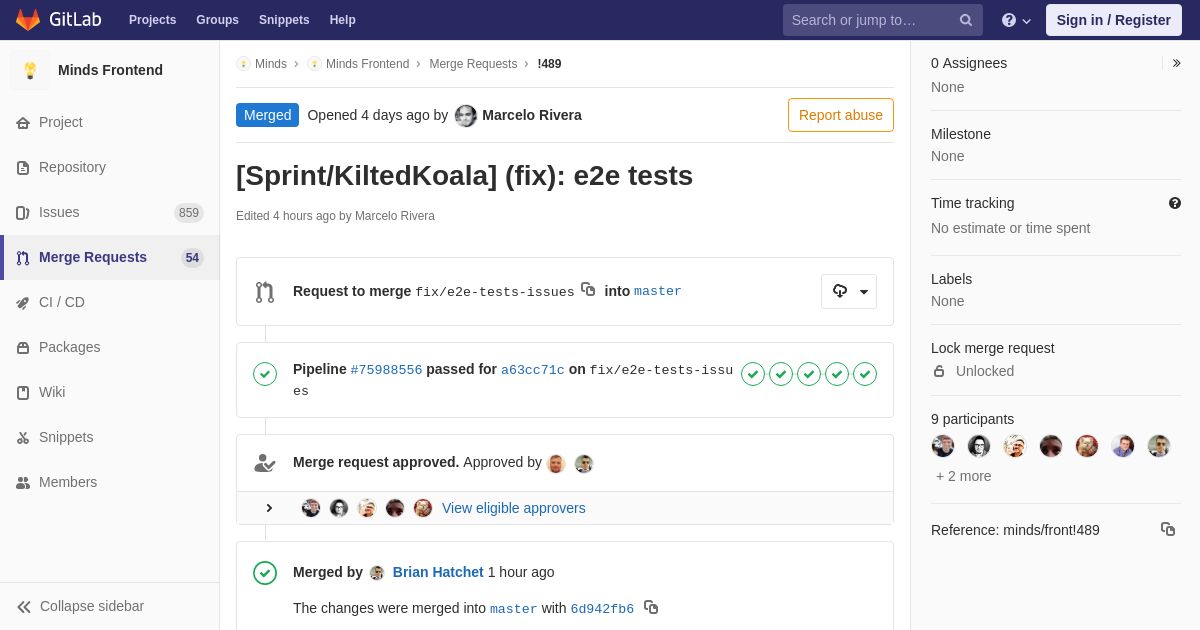Copy source branch name fix/e2e-tests-issues
This screenshot has width=1200, height=630.
tap(588, 289)
